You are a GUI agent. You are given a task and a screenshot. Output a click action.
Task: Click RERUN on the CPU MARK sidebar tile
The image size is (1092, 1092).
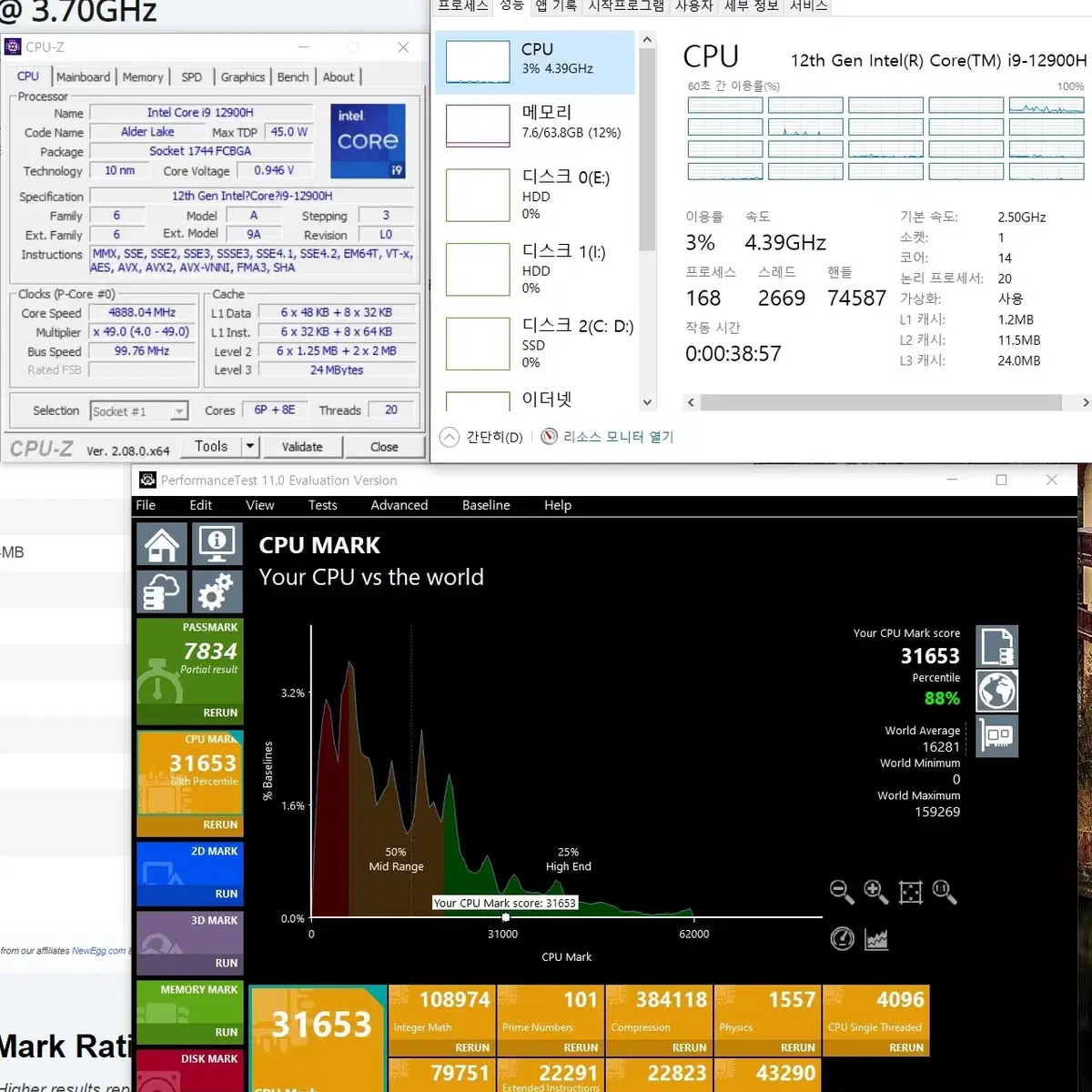pyautogui.click(x=220, y=824)
